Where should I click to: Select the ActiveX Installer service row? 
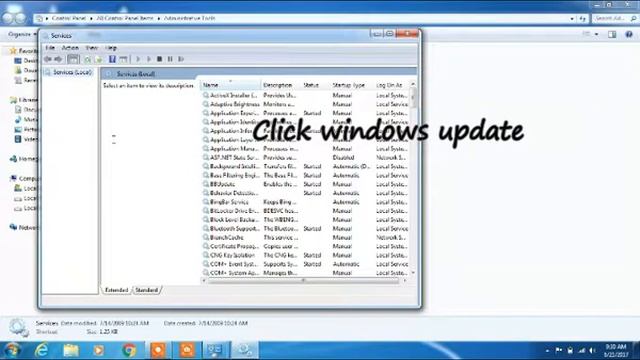tap(305, 95)
